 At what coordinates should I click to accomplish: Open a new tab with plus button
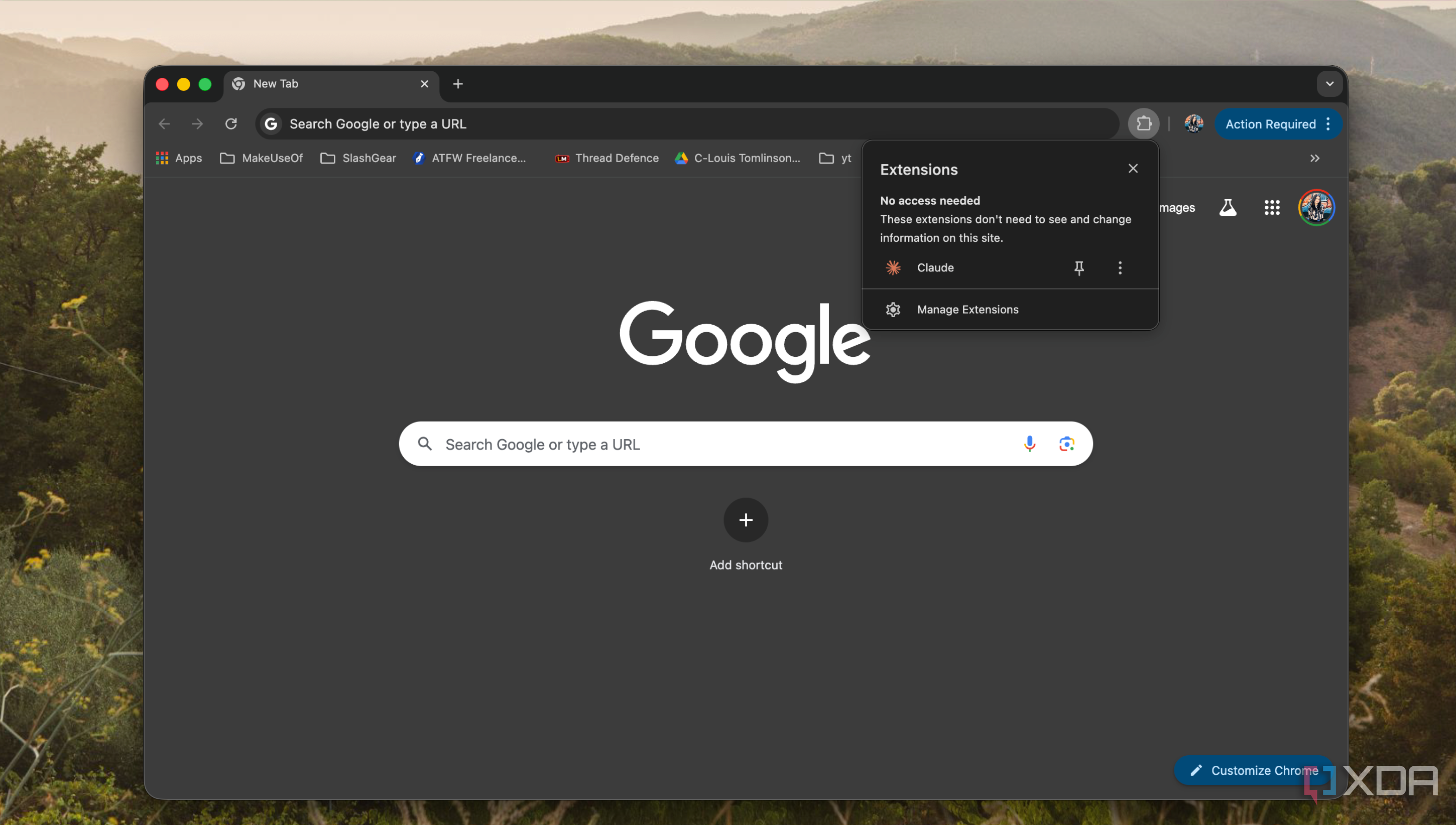tap(458, 84)
